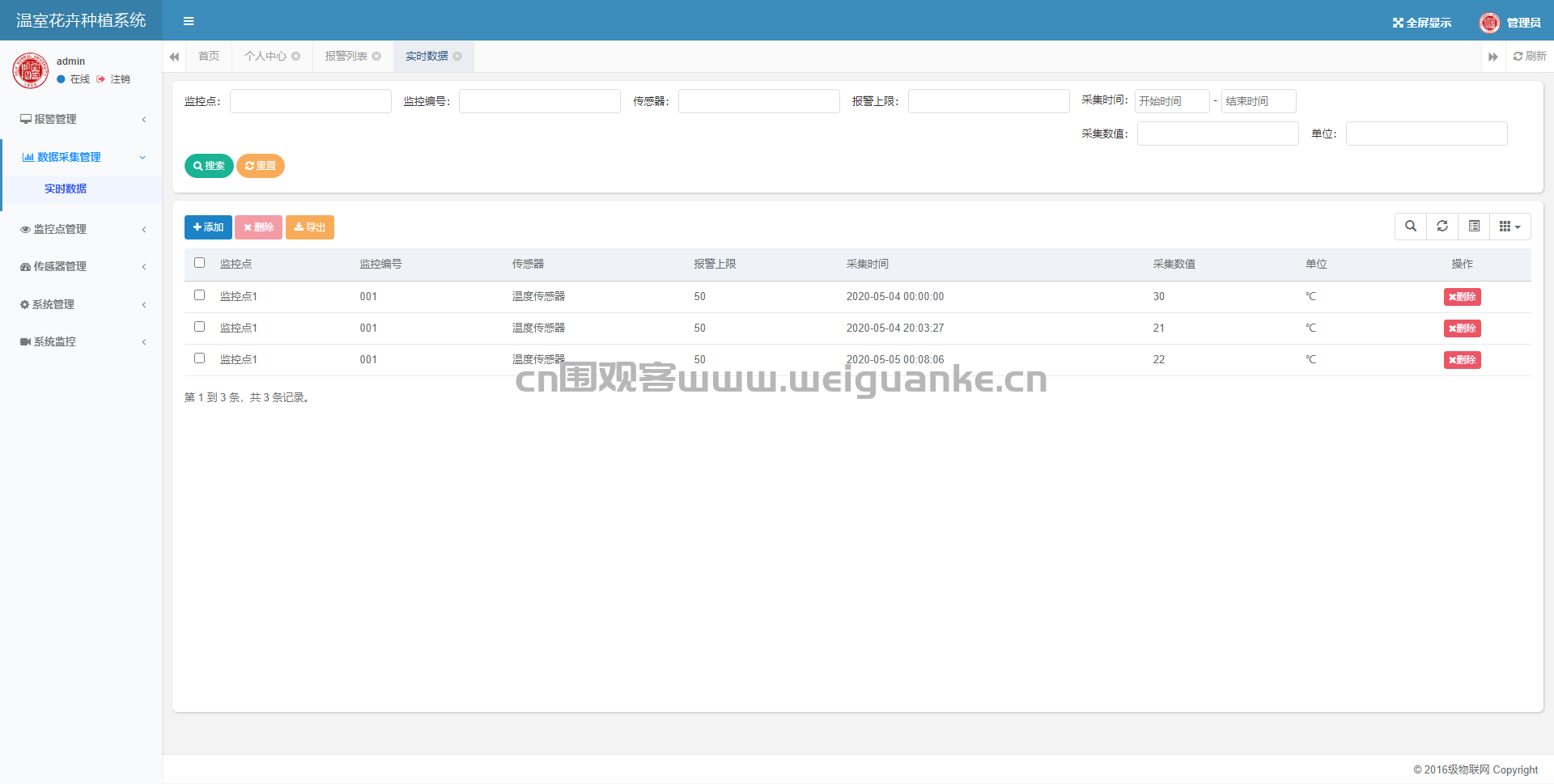Click the 传感器 column header
Image resolution: width=1554 pixels, height=784 pixels.
coord(528,264)
